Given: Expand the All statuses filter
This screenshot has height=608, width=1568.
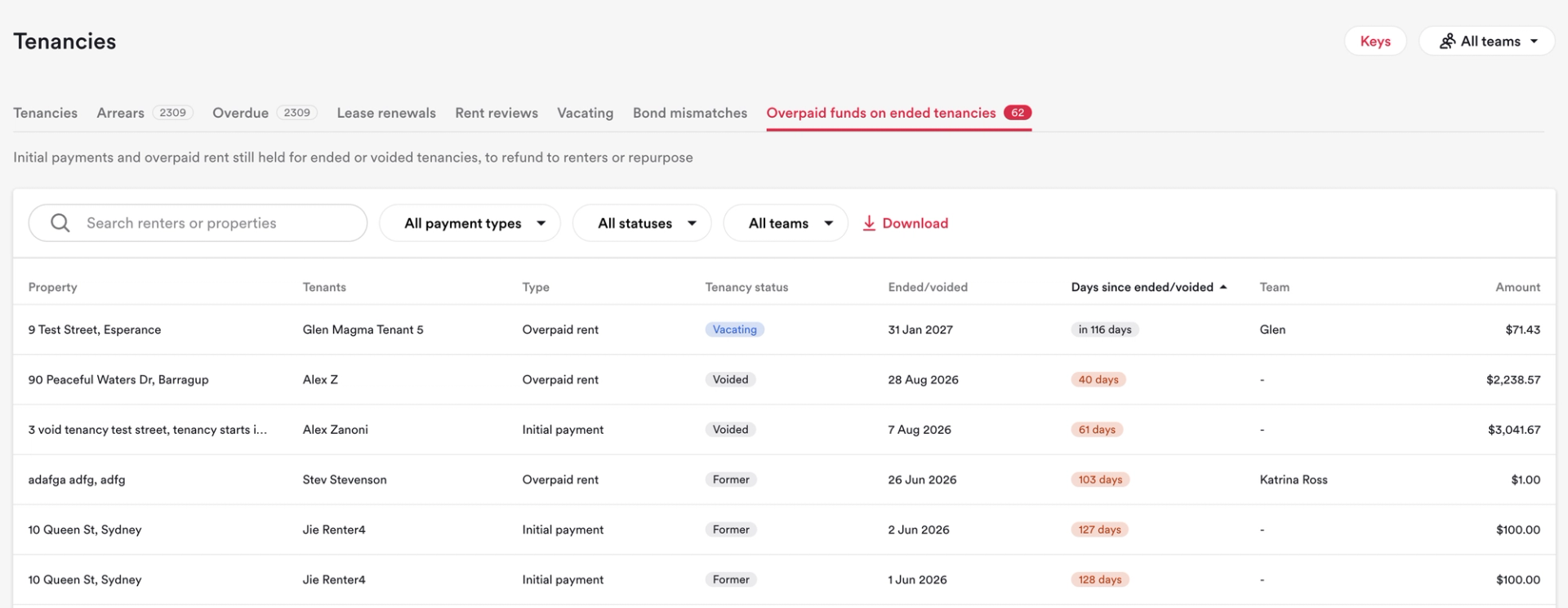Looking at the screenshot, I should click(642, 223).
